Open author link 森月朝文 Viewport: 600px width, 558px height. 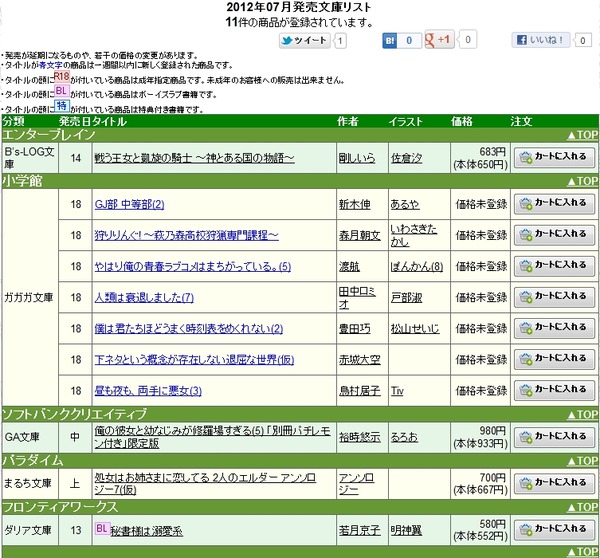[x=359, y=235]
